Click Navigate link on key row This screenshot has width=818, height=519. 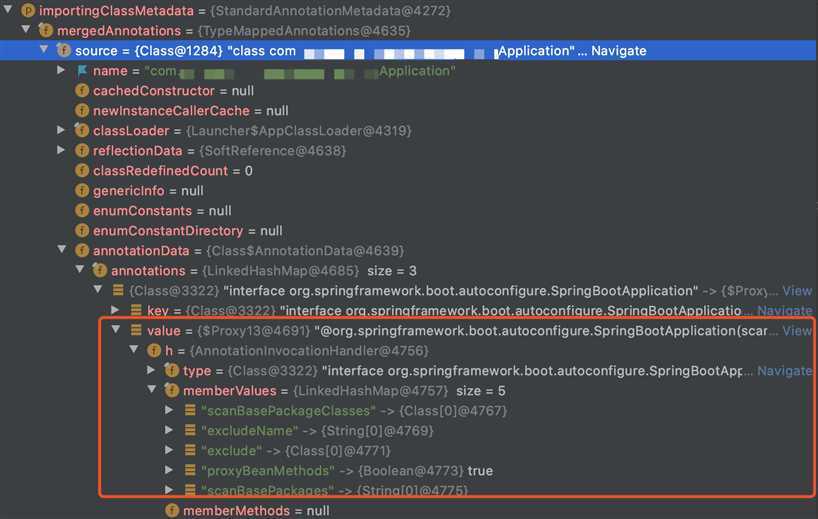click(x=785, y=310)
